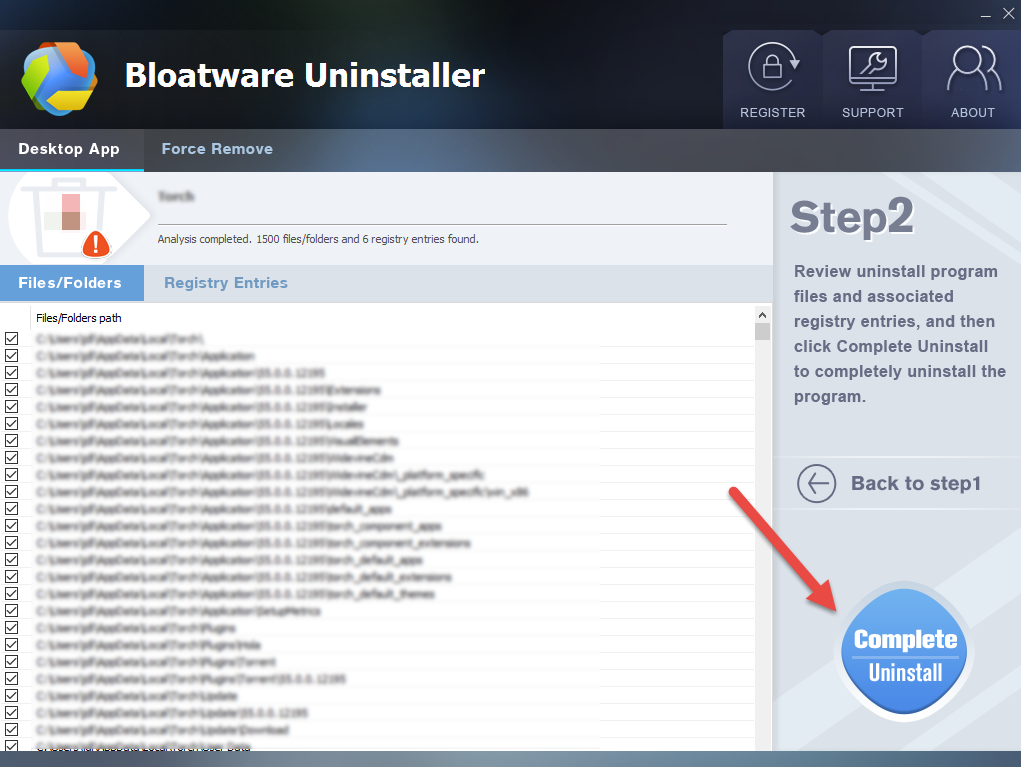
Task: Close the Bloatware Uninstaller window
Action: 1009,14
